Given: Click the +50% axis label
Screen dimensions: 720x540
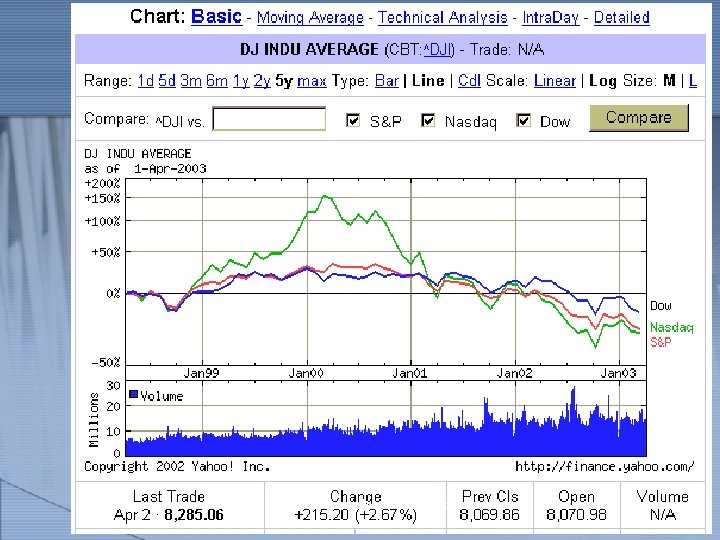Looking at the screenshot, I should pos(106,252).
